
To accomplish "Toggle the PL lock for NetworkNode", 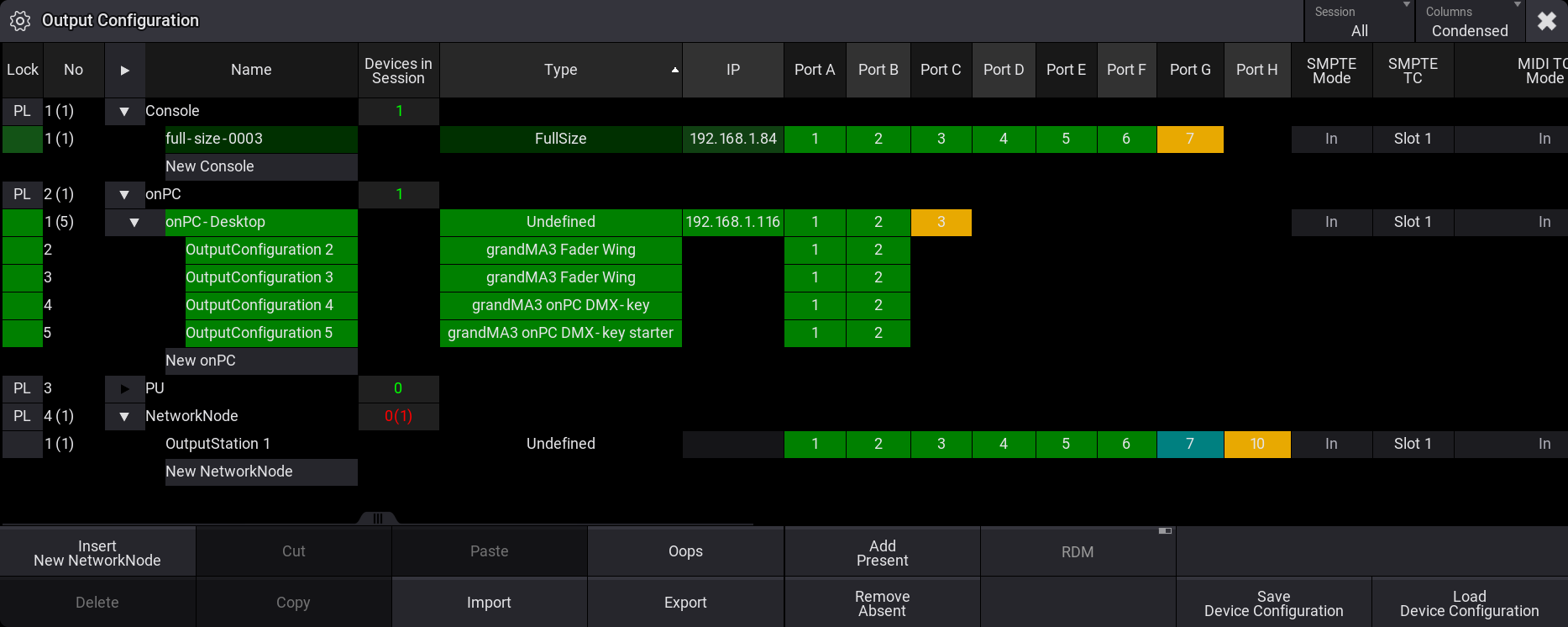I will tap(23, 416).
